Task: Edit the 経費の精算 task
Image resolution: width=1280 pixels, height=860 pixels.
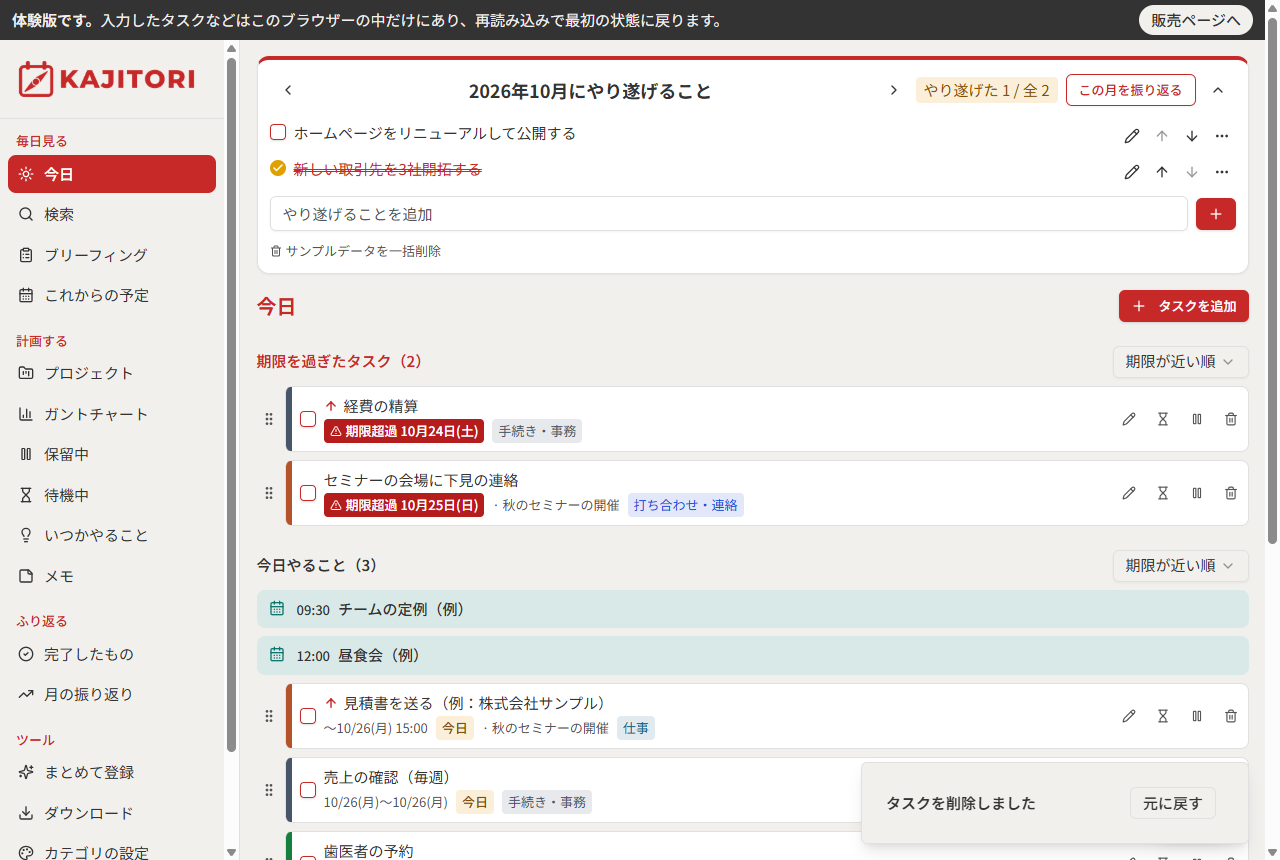Action: pos(1129,419)
